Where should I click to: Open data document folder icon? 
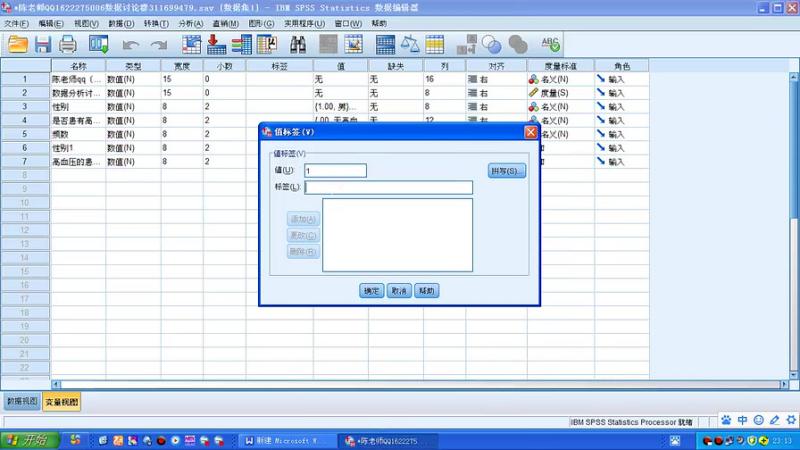18,45
